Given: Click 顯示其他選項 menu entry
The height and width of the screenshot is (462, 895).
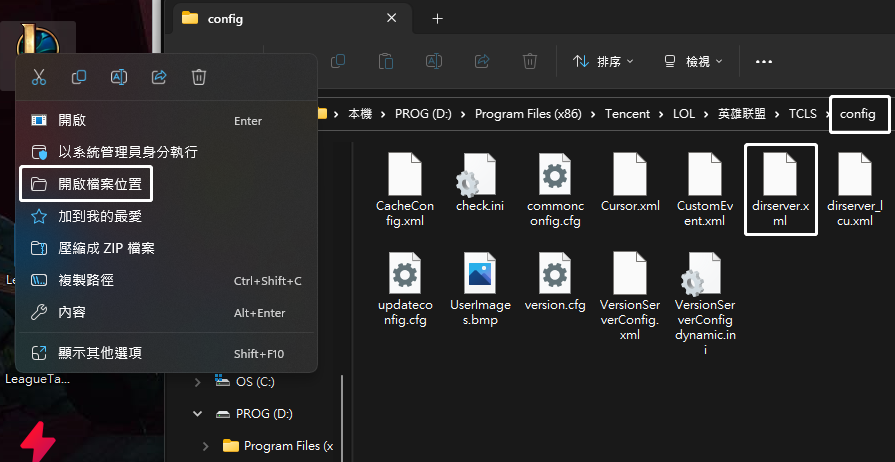Looking at the screenshot, I should [100, 352].
